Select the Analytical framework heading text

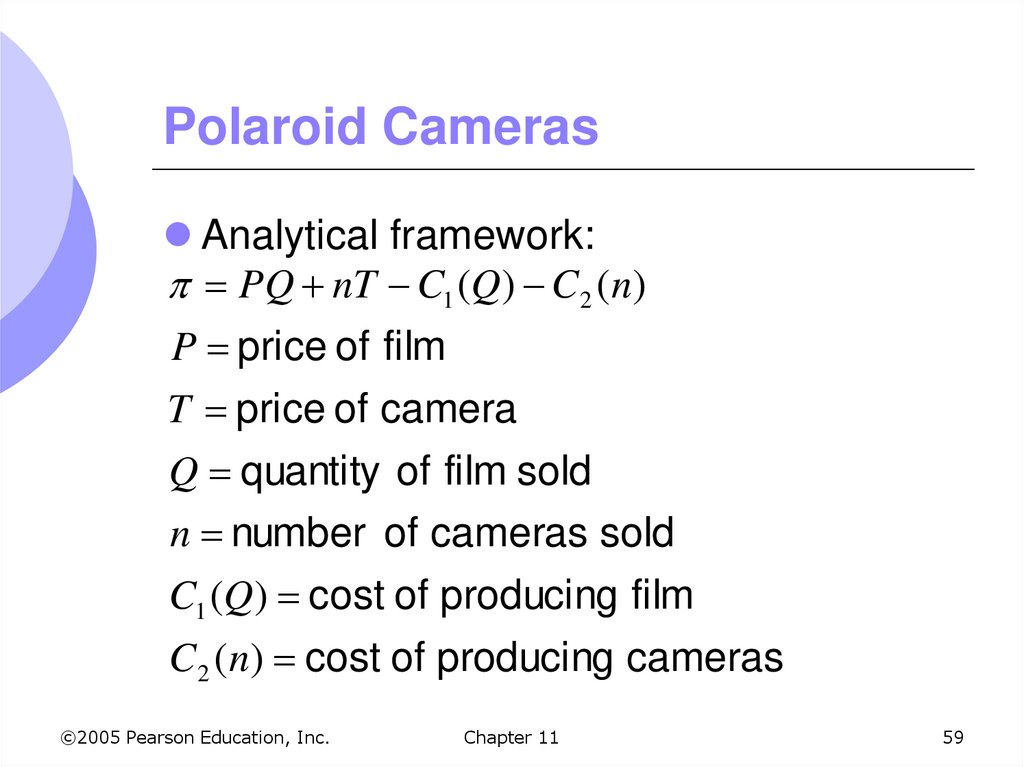coord(399,237)
